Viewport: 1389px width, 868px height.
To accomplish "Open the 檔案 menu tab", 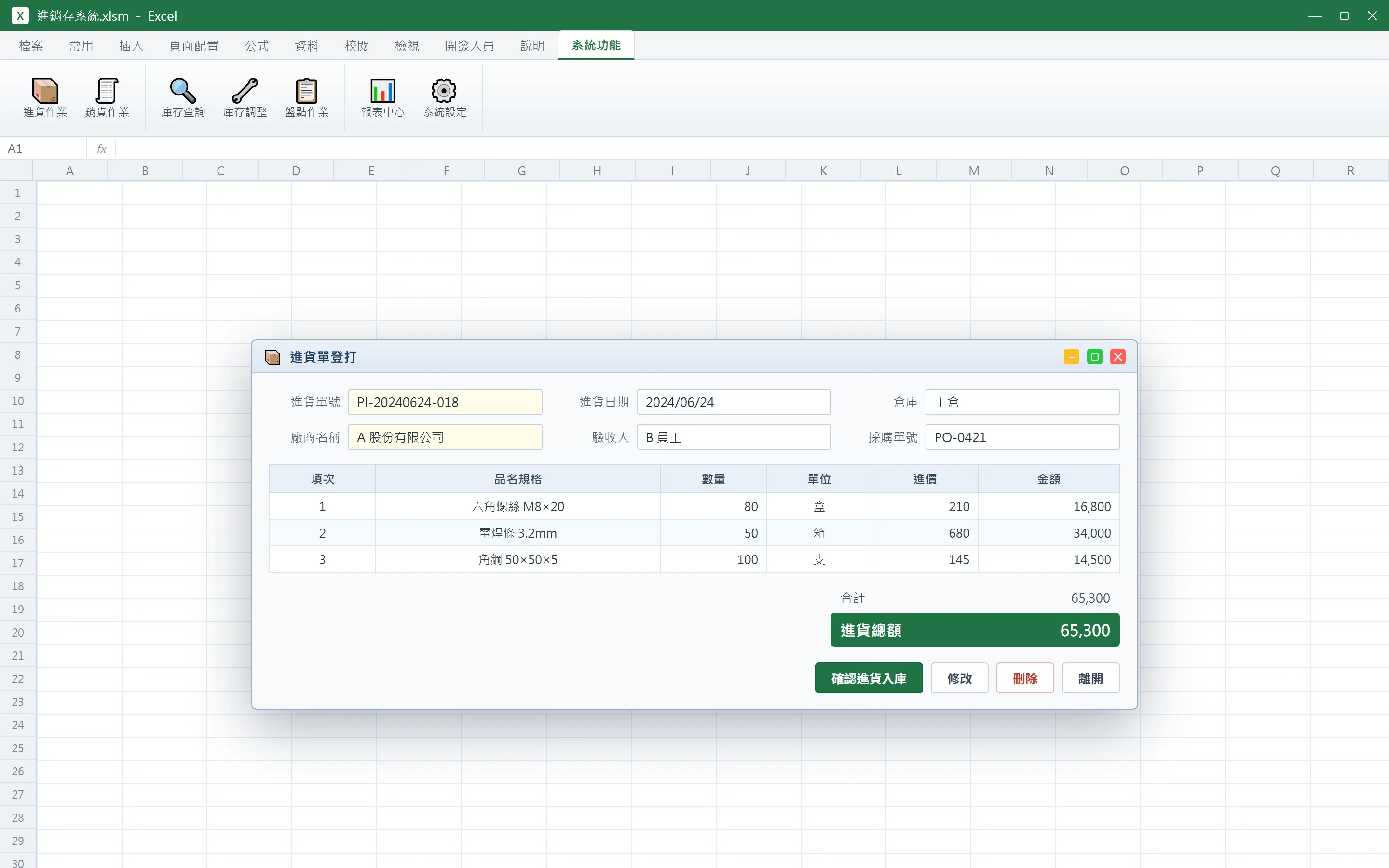I will (31, 45).
